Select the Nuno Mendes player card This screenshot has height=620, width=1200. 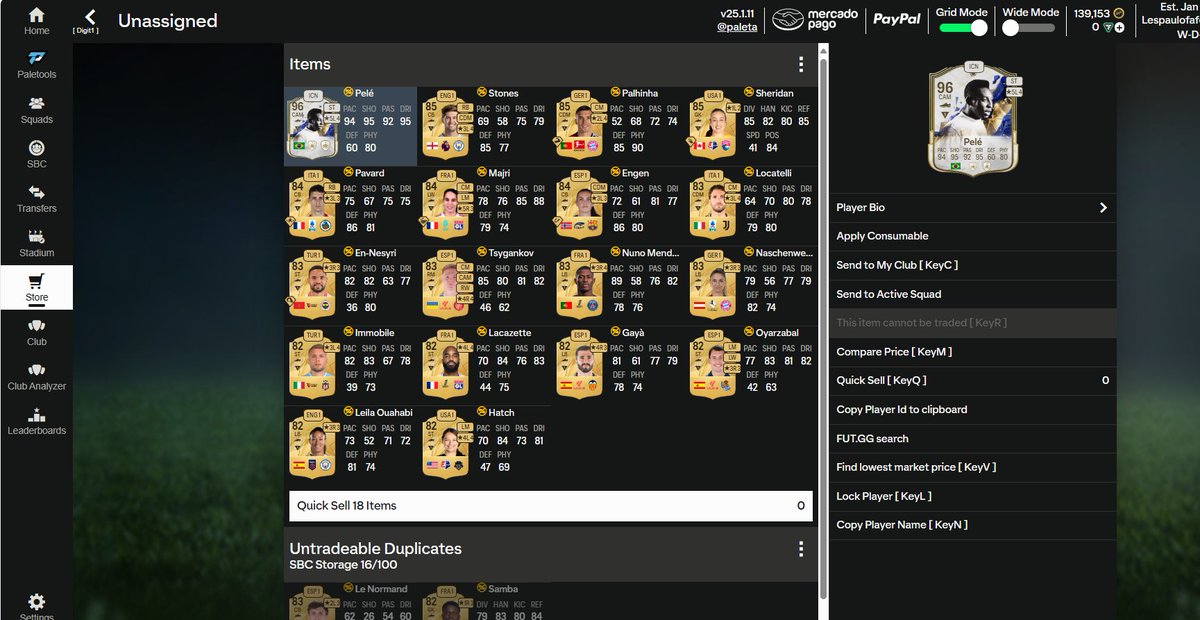pyautogui.click(x=618, y=286)
